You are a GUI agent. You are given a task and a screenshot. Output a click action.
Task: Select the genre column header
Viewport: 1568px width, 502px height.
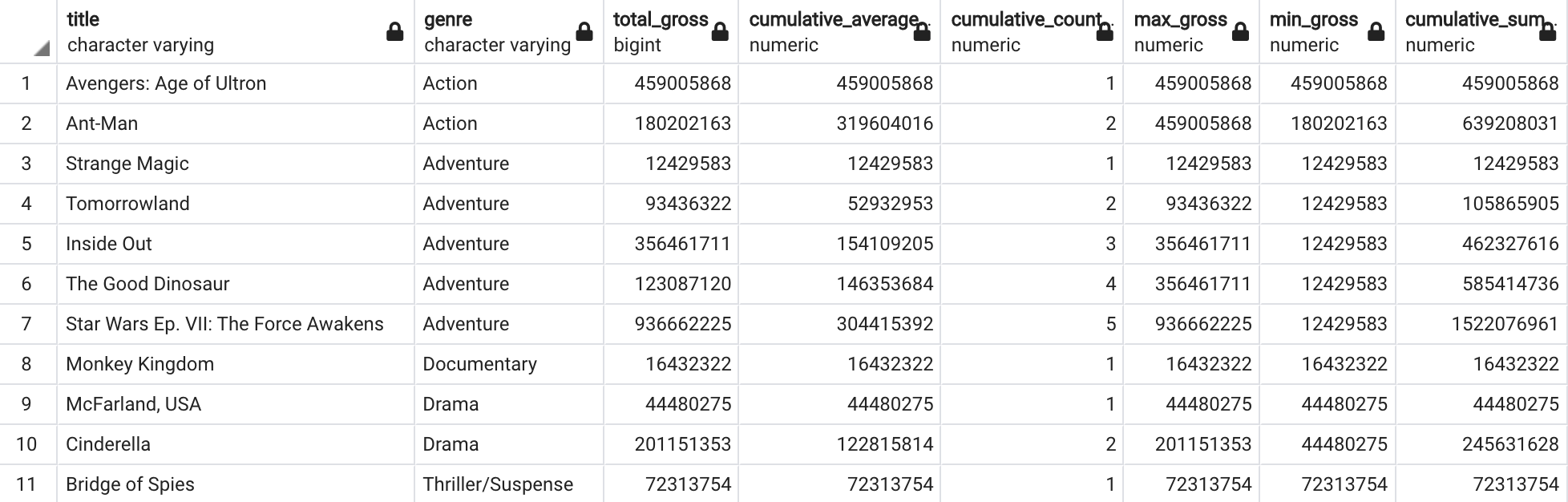click(x=509, y=31)
